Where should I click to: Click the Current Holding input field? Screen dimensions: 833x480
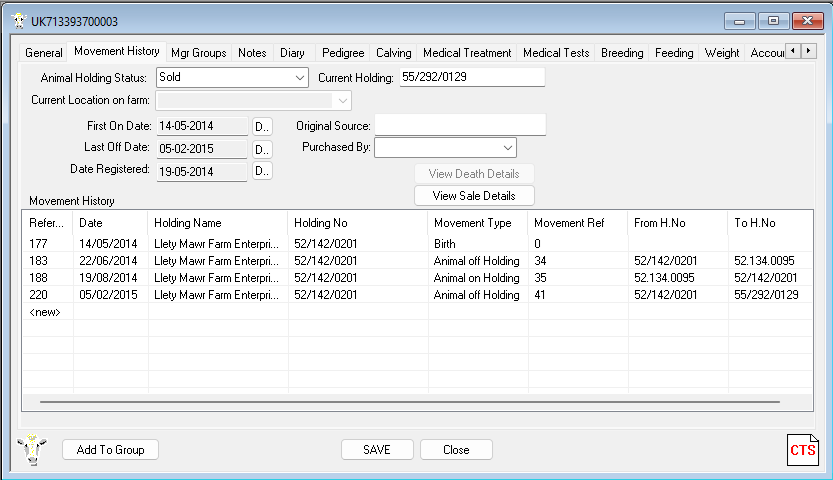tap(472, 78)
